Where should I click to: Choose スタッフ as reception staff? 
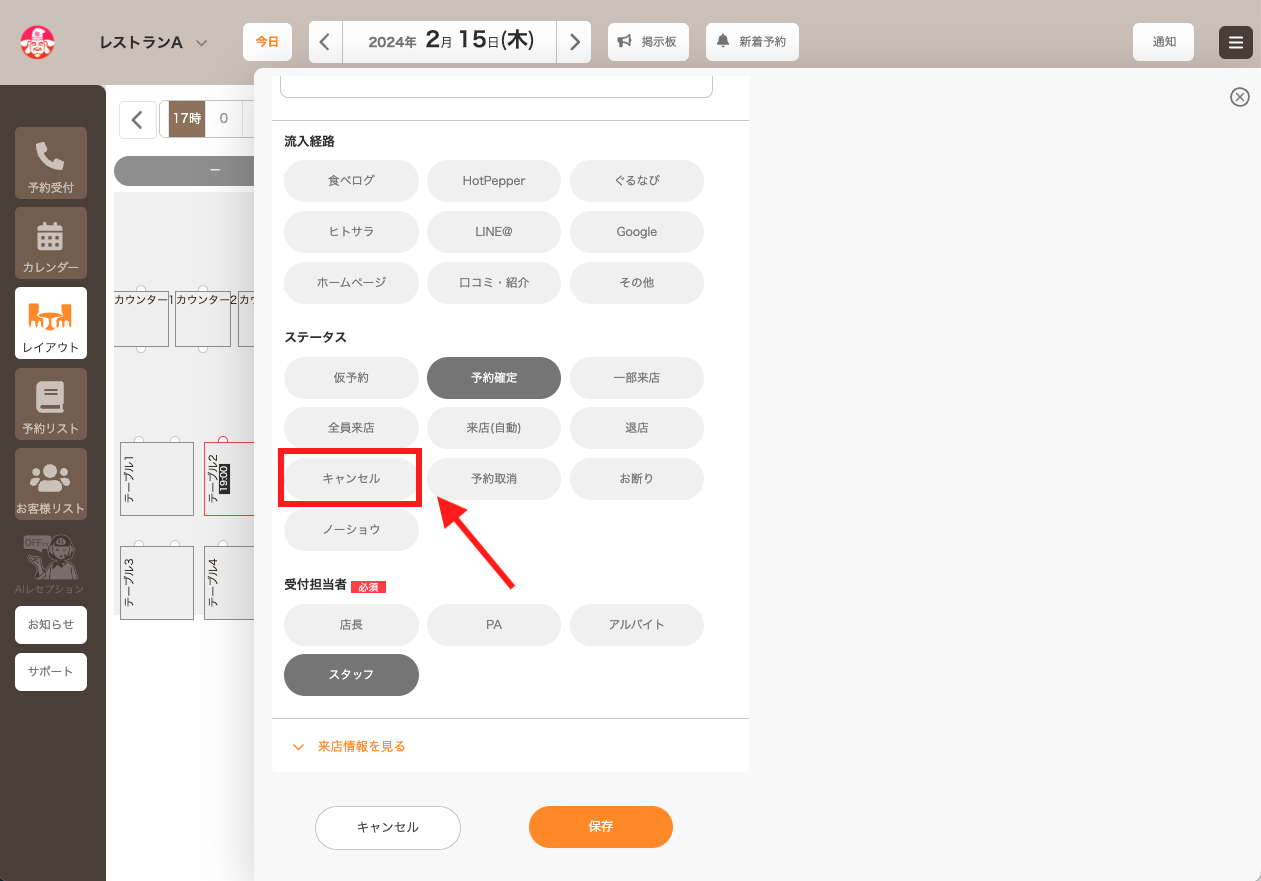(x=351, y=674)
